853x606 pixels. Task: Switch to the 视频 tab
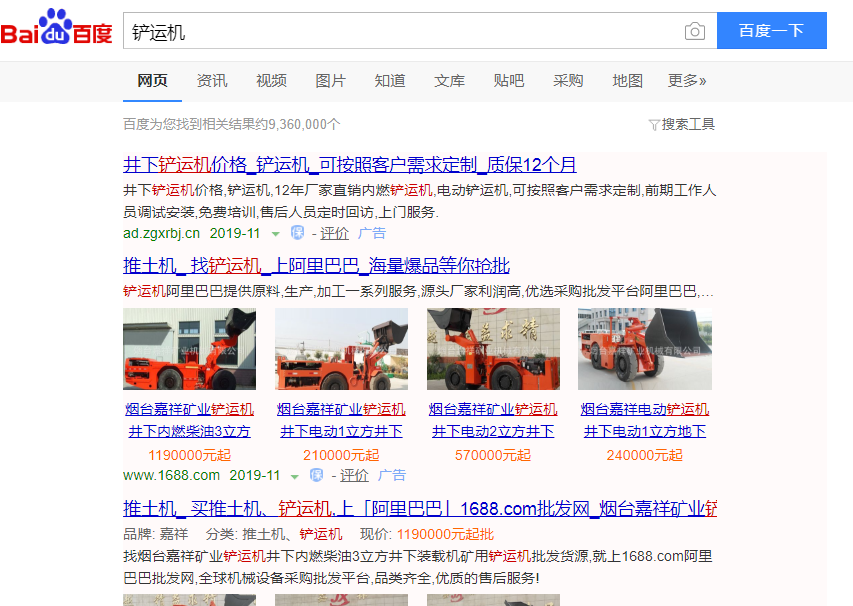[271, 81]
